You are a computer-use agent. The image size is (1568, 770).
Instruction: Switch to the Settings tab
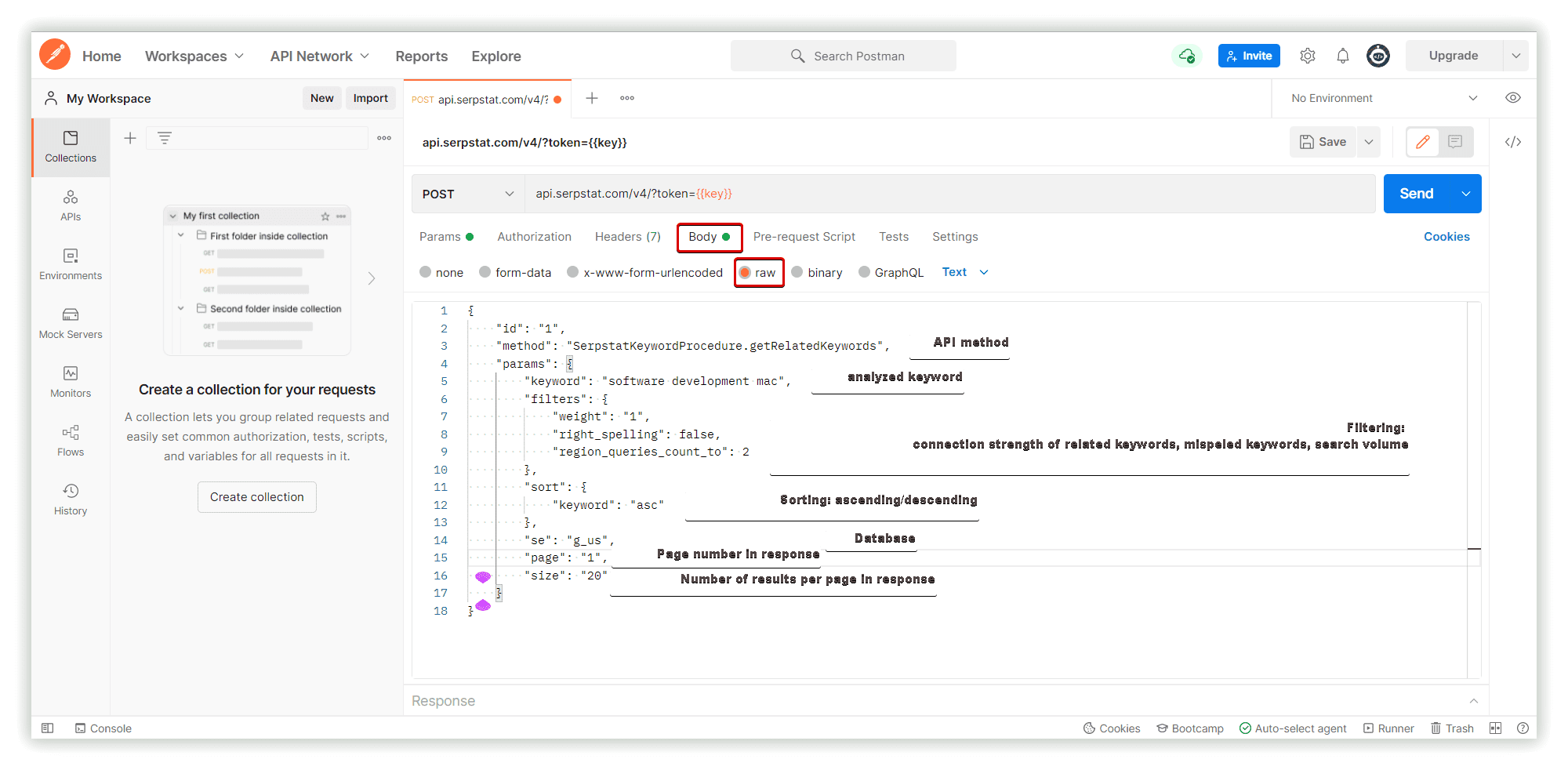point(955,237)
